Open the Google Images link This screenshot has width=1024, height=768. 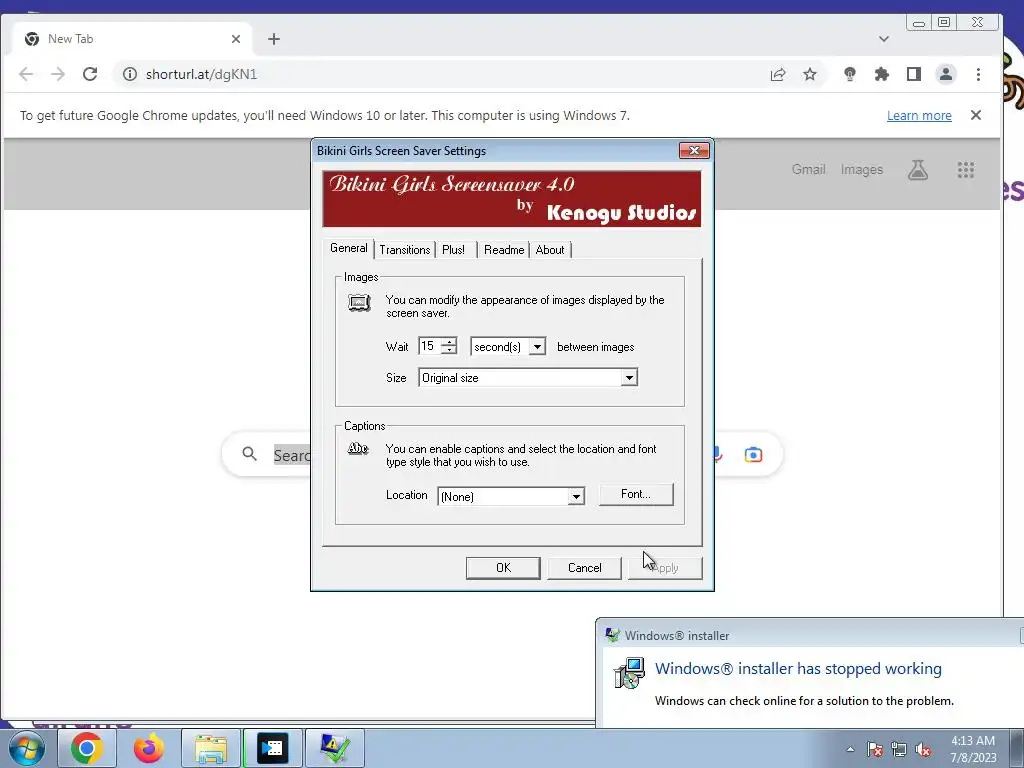point(861,170)
